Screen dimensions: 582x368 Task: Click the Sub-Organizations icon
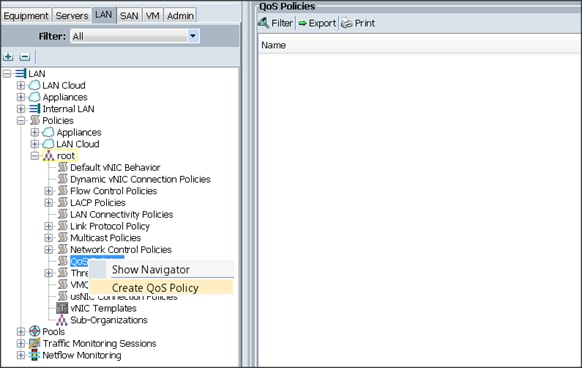(x=62, y=320)
